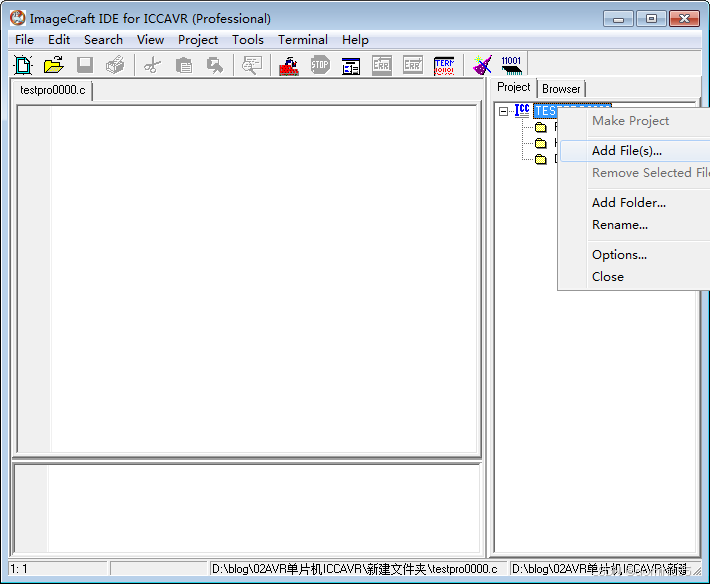Open the Edit menu

[x=59, y=40]
